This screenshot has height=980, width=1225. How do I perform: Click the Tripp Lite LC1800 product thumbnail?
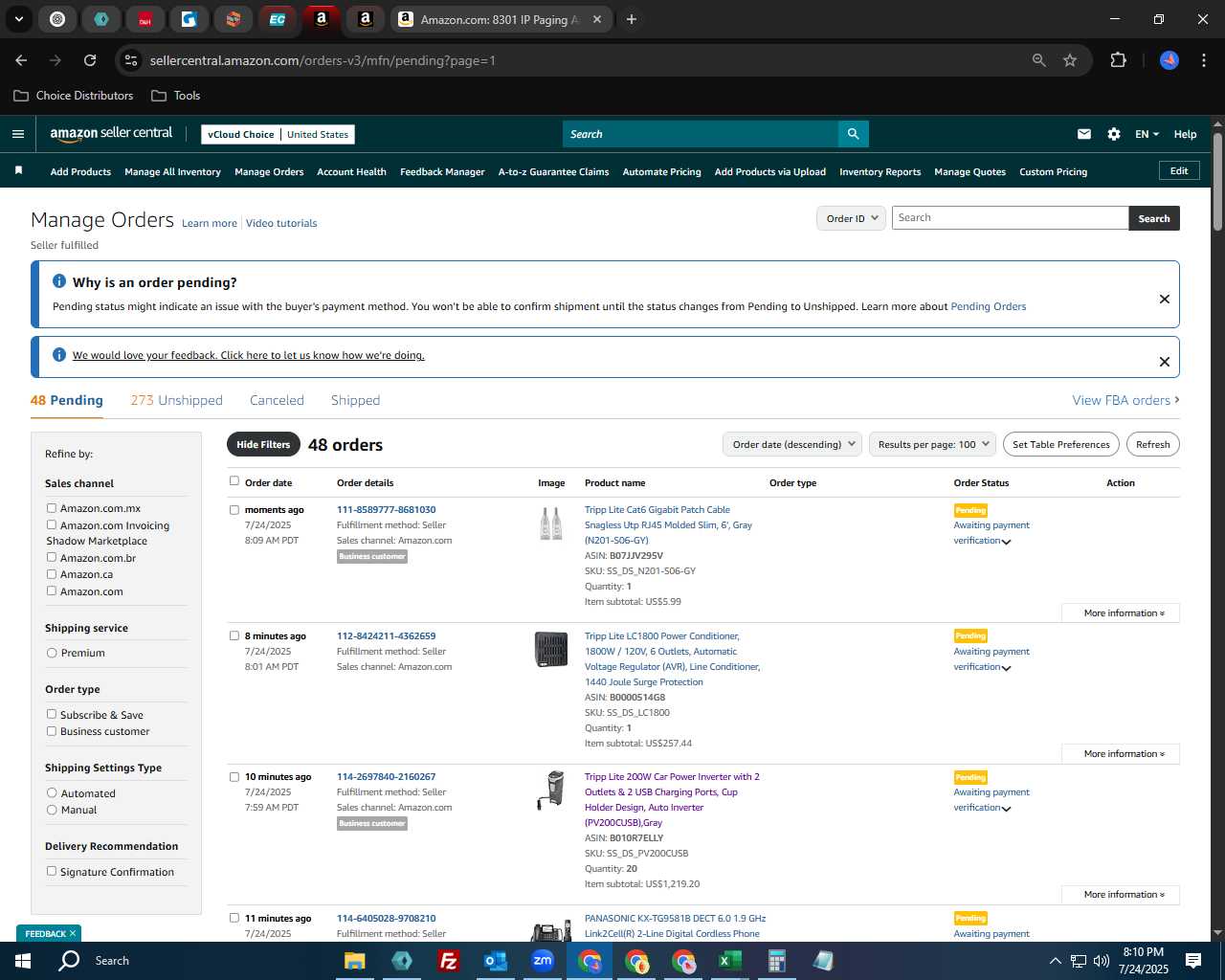(551, 650)
